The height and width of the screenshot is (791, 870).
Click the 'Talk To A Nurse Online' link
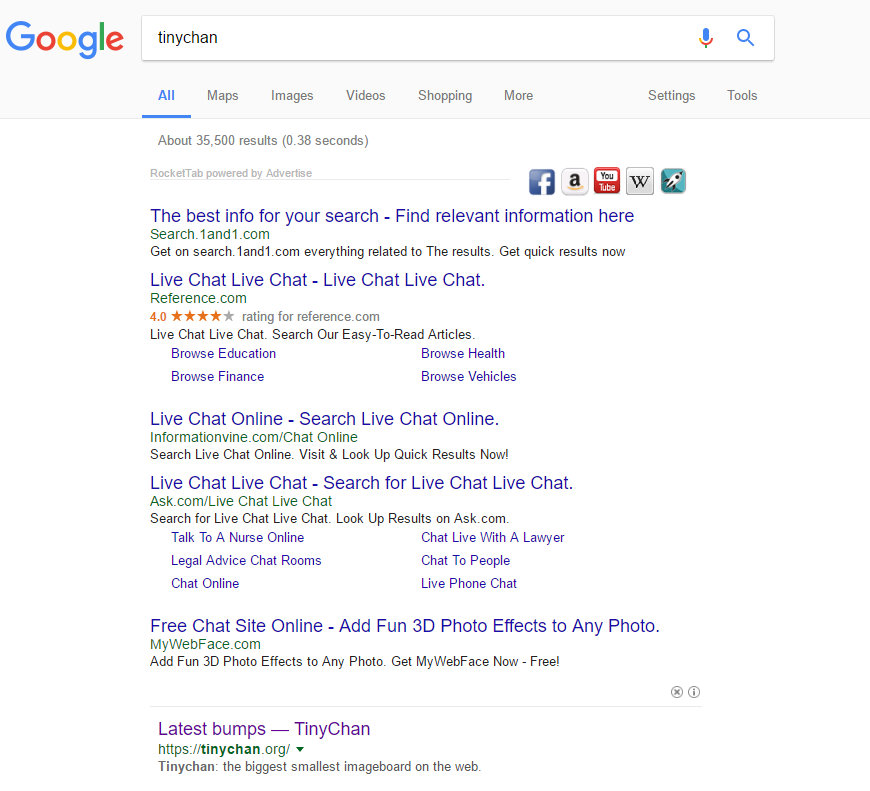pos(237,538)
